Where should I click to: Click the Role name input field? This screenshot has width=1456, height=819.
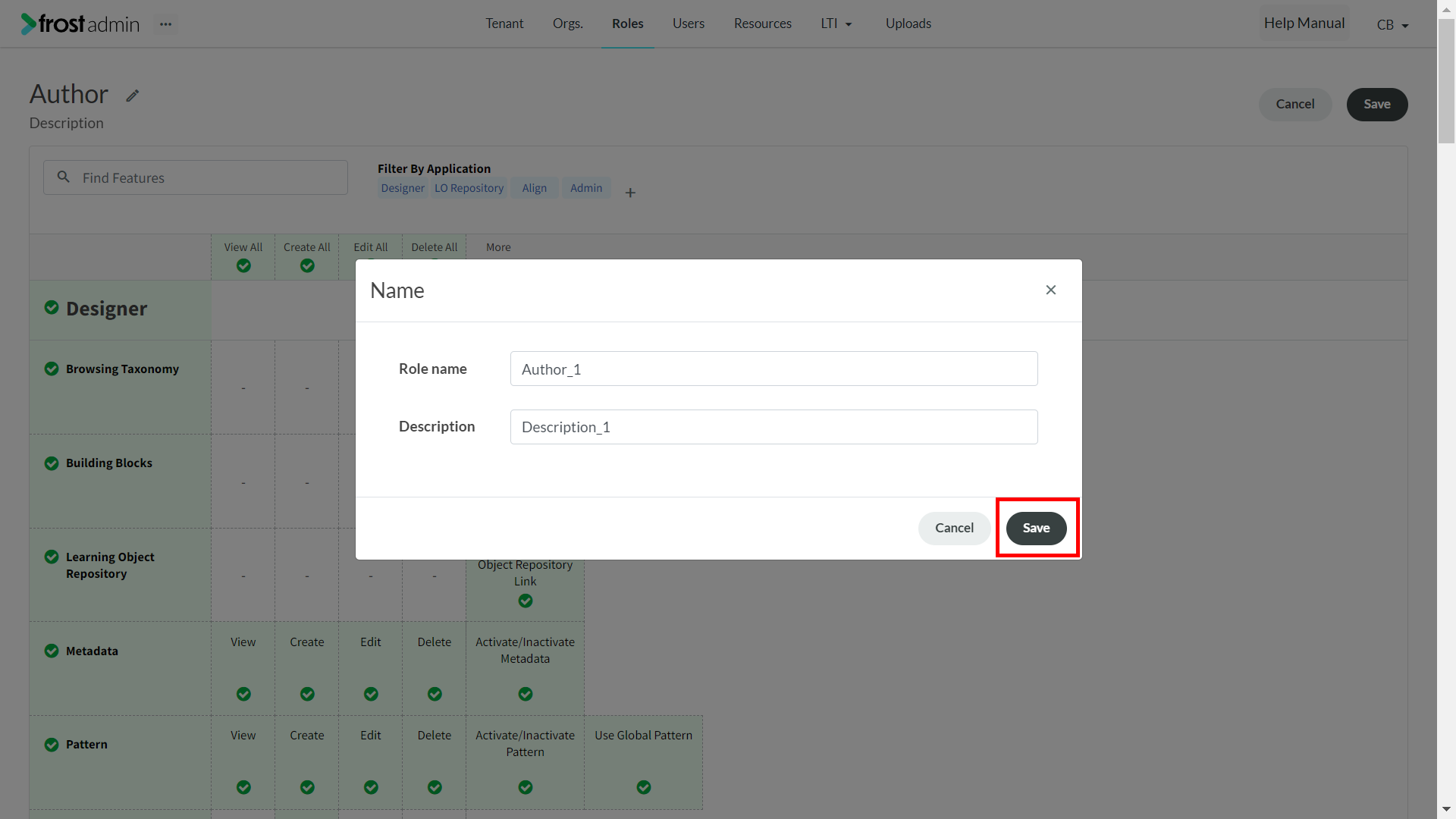773,369
